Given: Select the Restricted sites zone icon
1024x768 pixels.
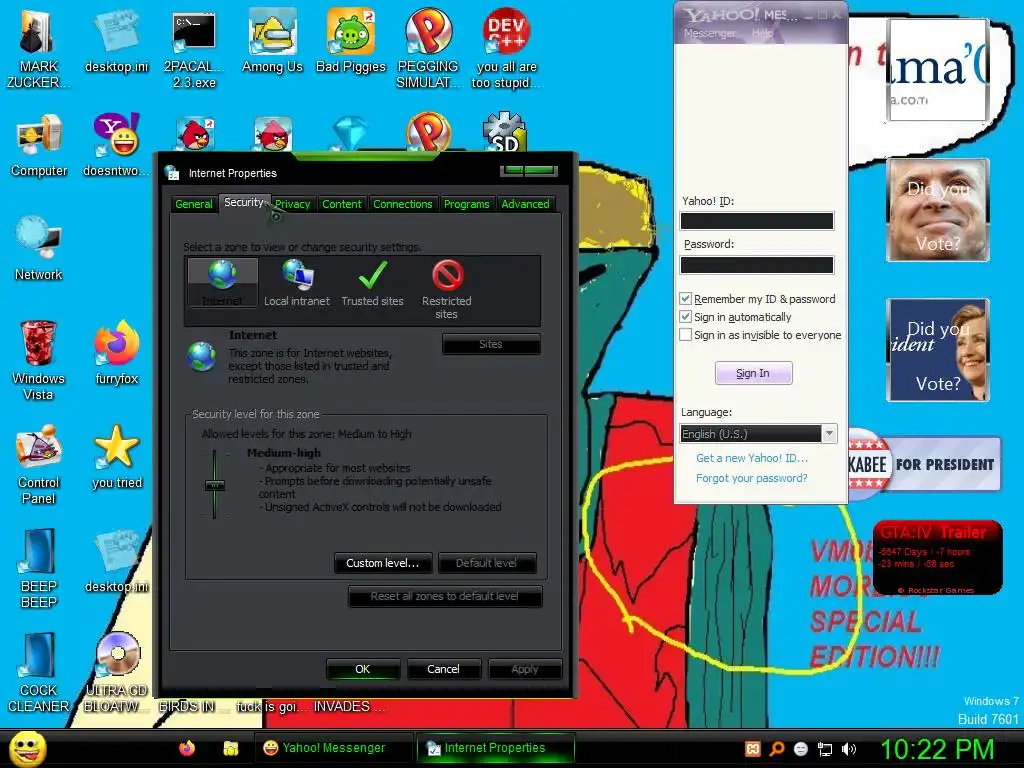Looking at the screenshot, I should click(x=447, y=289).
